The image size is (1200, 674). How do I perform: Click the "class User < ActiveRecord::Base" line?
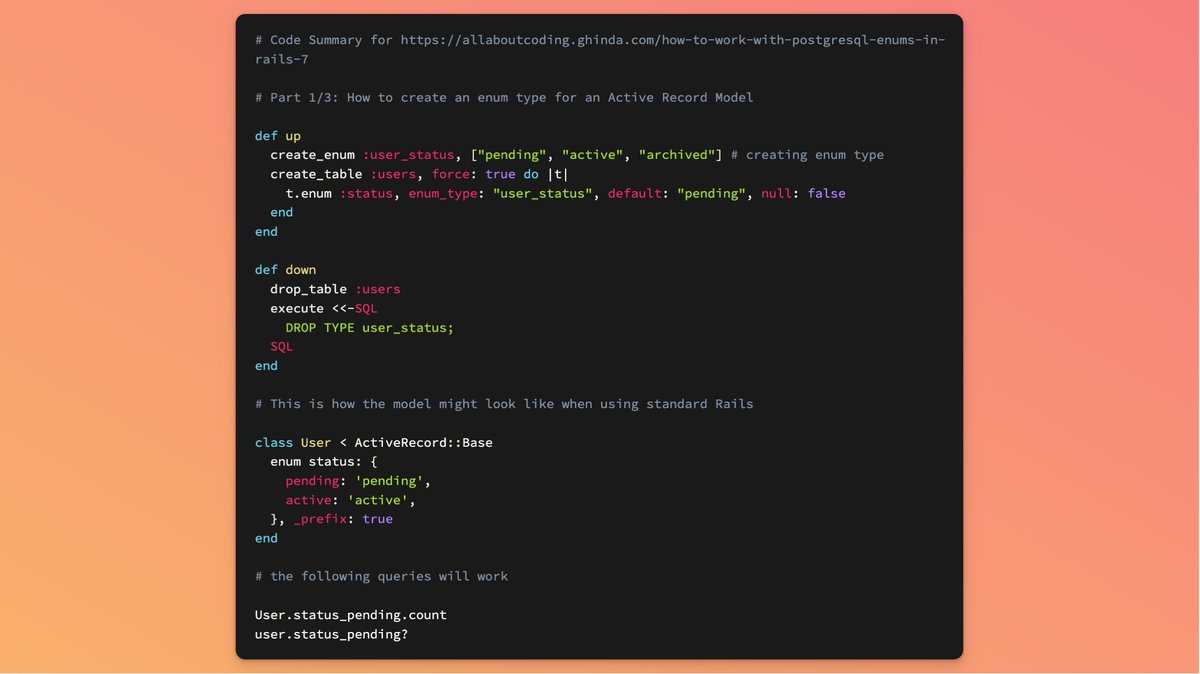click(374, 442)
